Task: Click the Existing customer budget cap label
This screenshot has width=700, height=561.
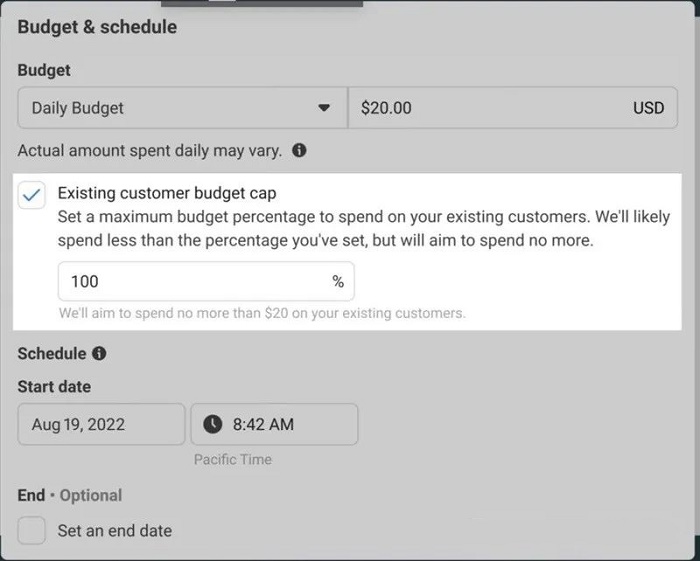Action: tap(167, 193)
